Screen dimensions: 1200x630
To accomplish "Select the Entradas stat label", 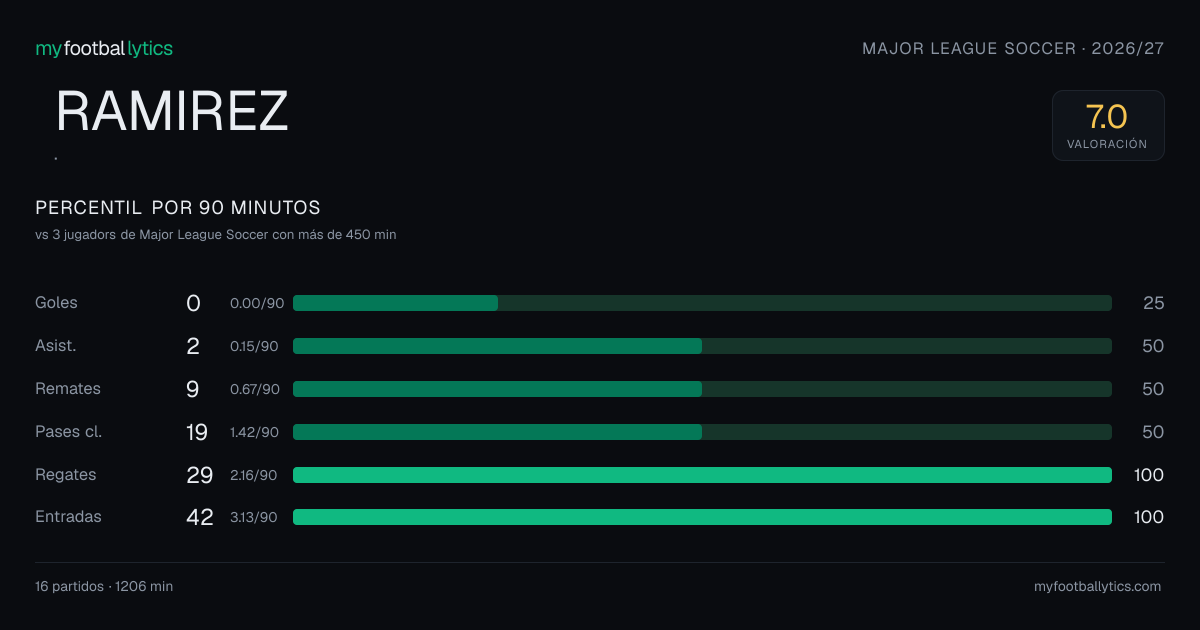I will click(68, 517).
